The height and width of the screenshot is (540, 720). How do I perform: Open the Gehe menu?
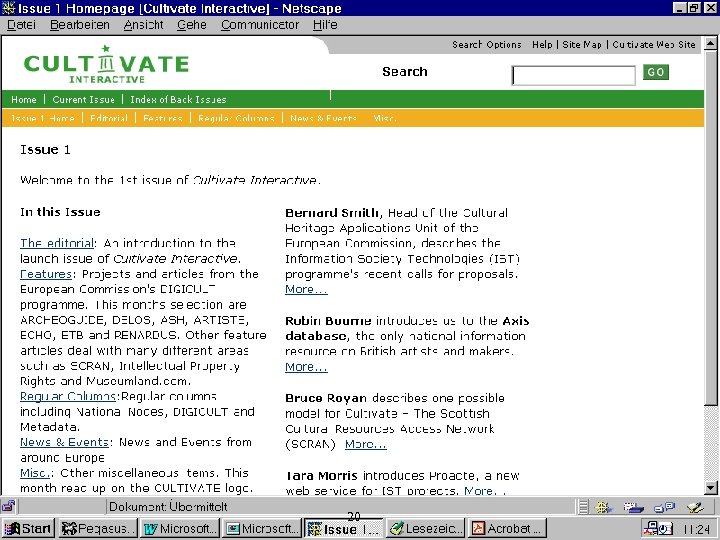(191, 25)
